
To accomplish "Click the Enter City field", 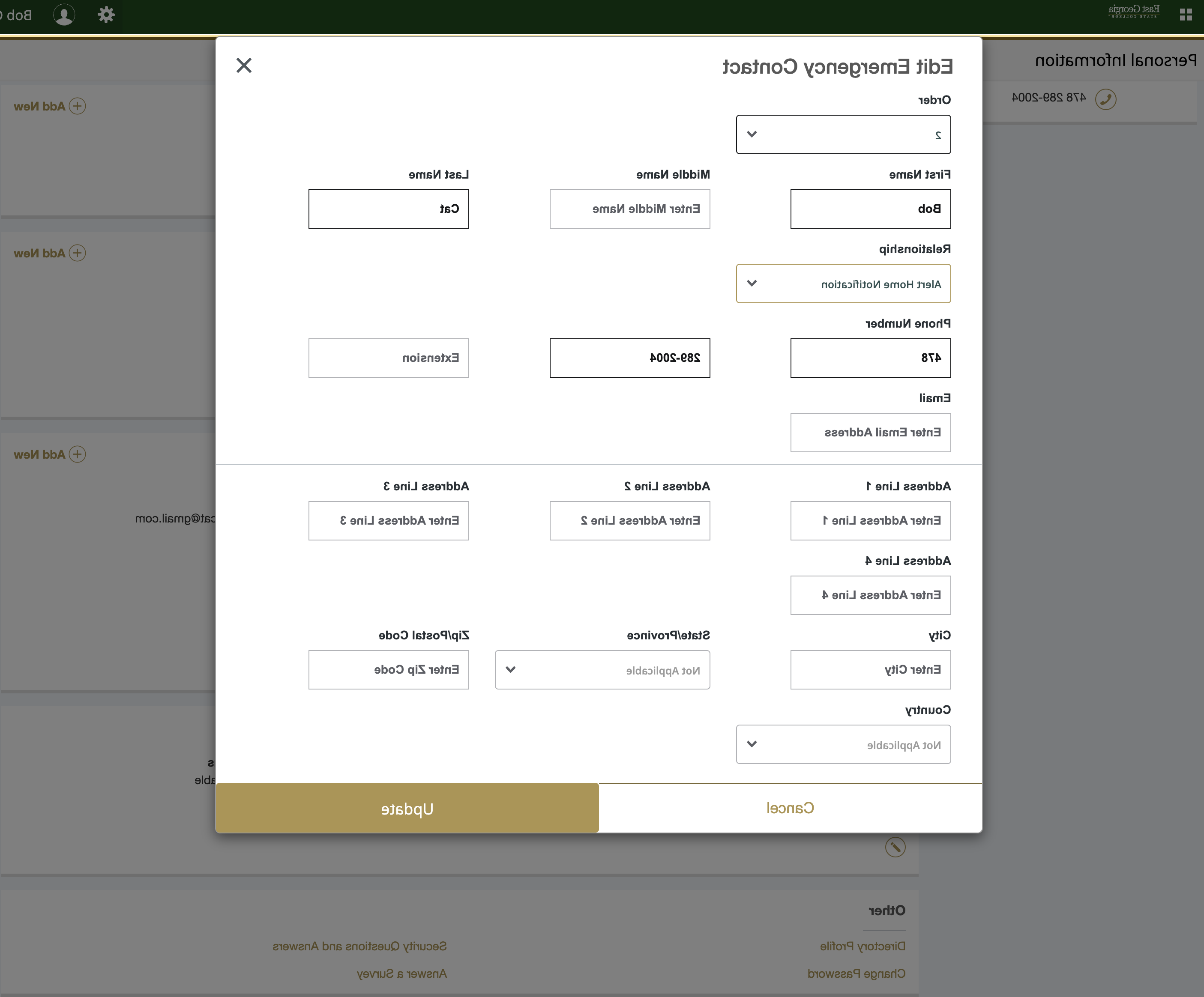I will click(870, 670).
